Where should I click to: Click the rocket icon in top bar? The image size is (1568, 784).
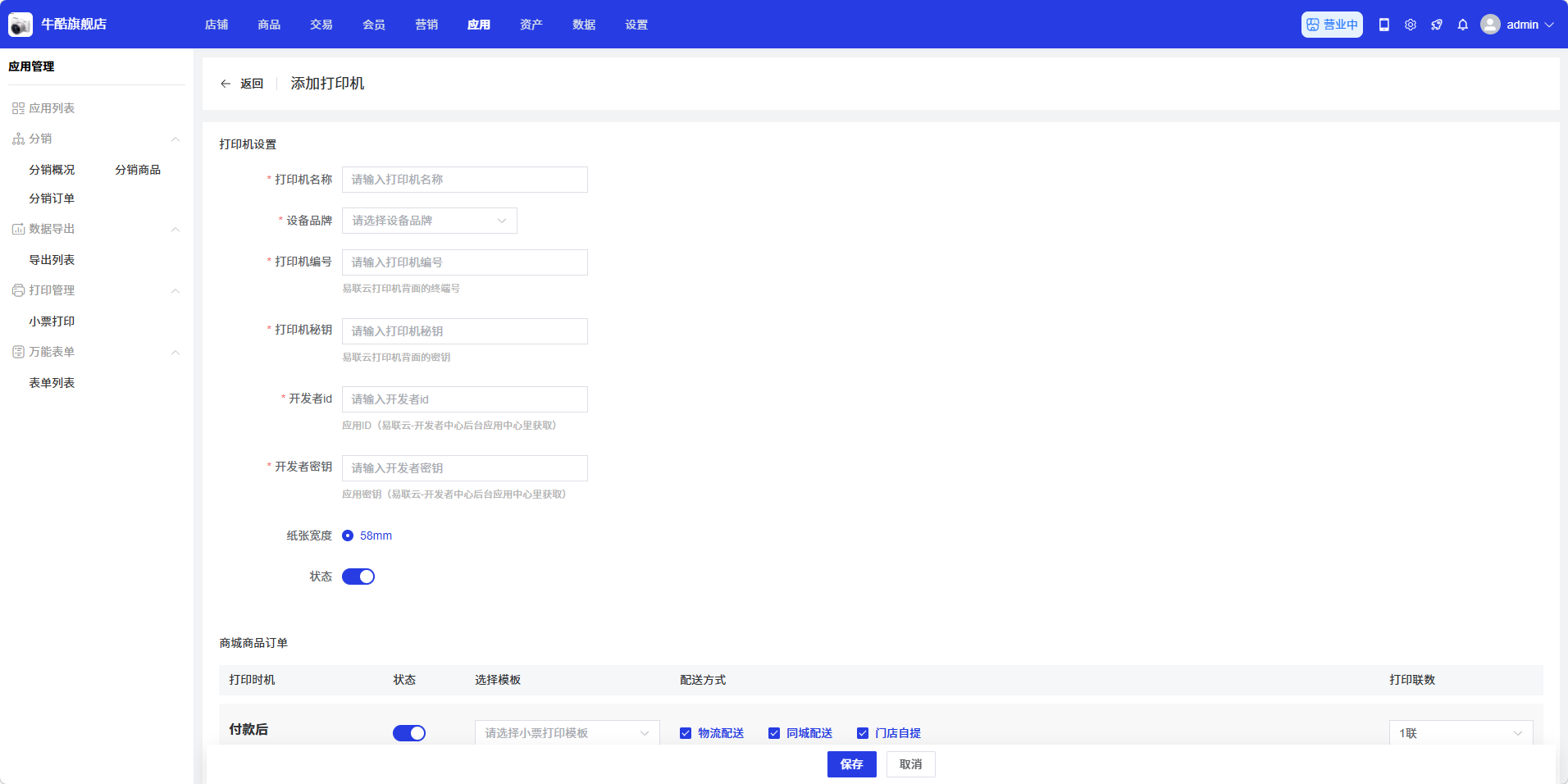1437,25
